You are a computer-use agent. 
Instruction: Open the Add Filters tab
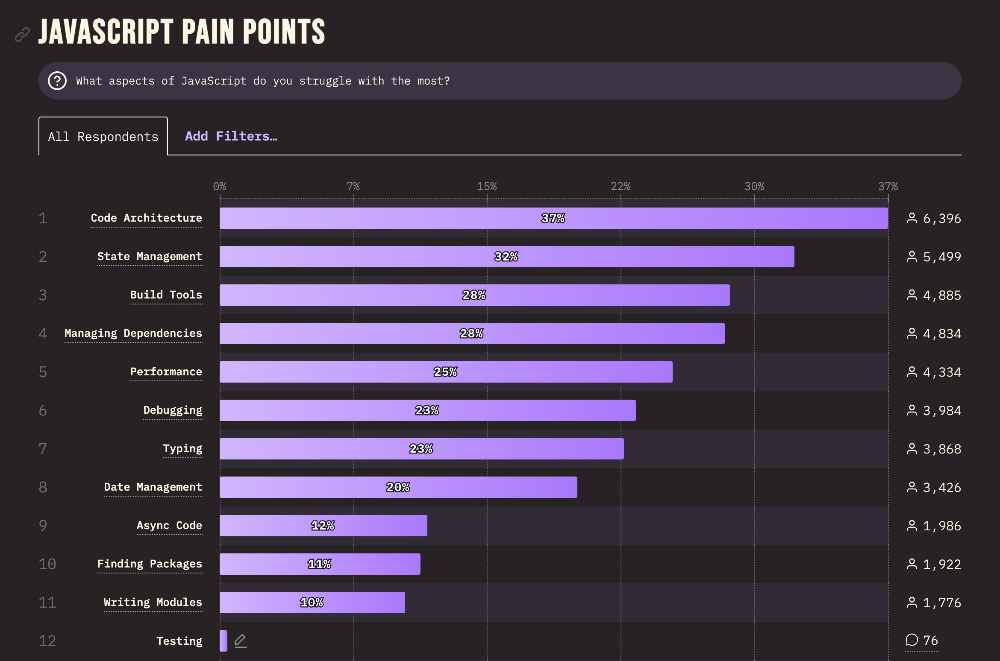[x=231, y=136]
